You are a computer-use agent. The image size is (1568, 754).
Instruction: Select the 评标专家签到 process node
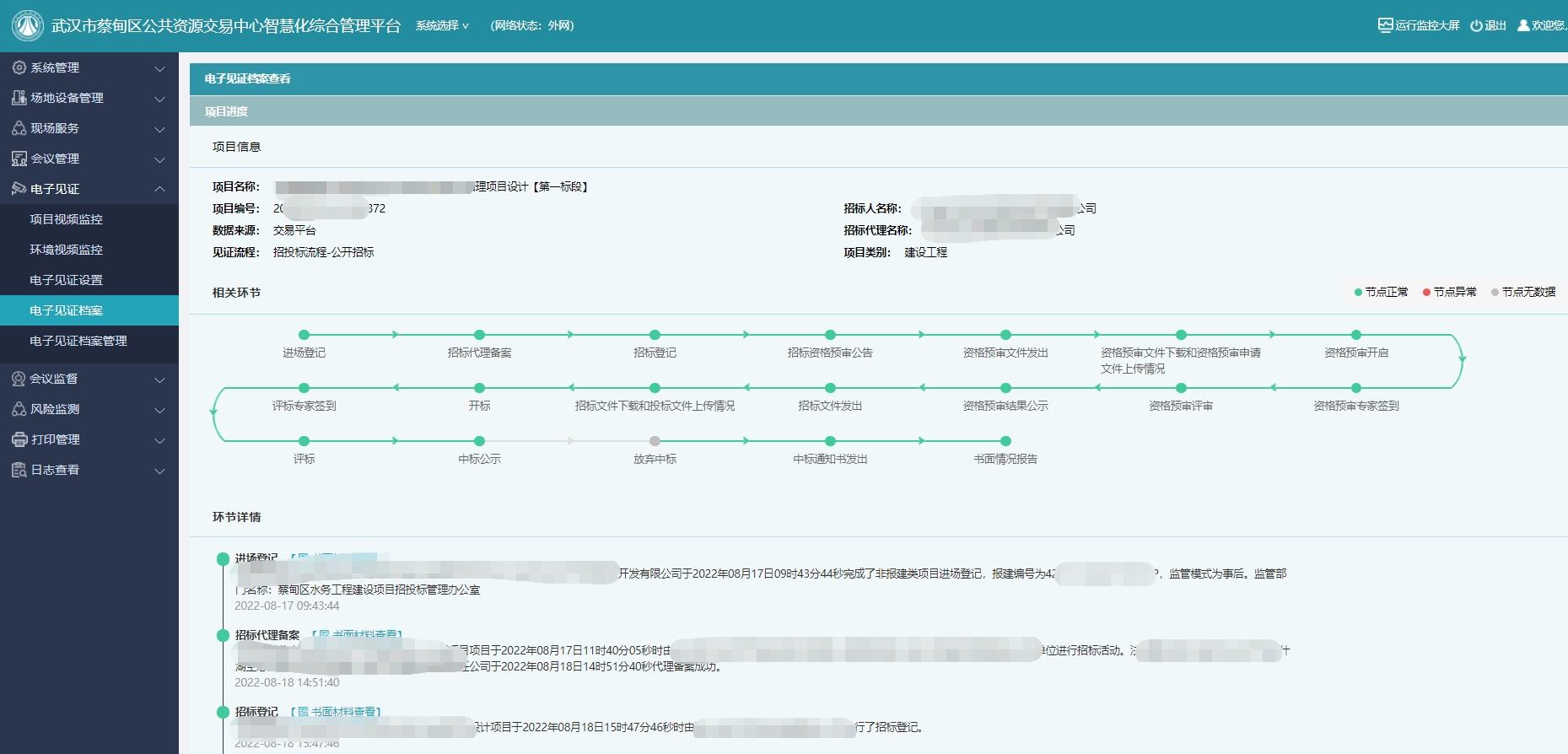coord(304,388)
